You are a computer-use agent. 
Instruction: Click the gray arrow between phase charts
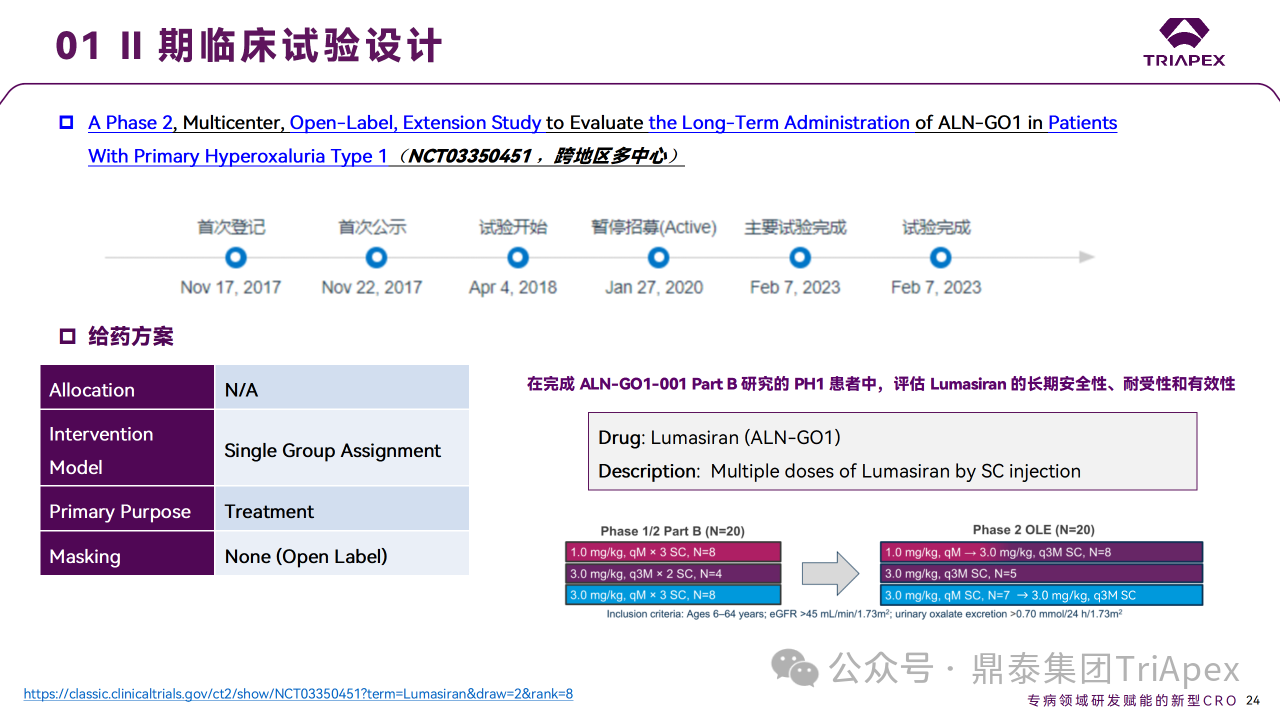[x=830, y=573]
